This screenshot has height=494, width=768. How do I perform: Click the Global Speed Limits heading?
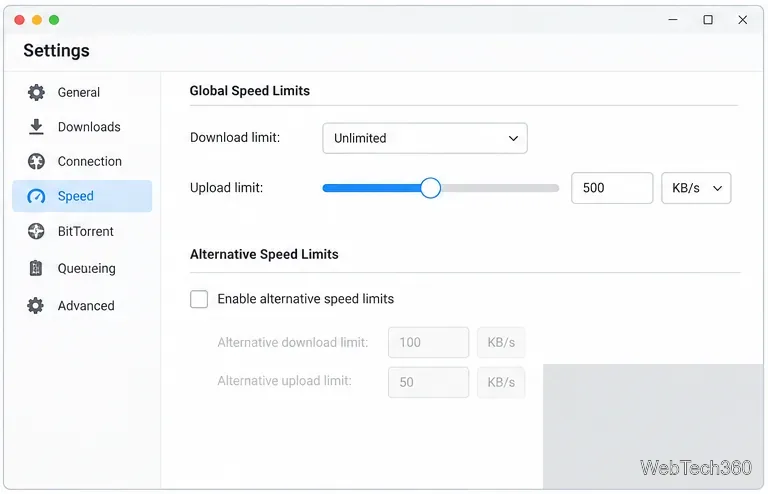[x=250, y=91]
